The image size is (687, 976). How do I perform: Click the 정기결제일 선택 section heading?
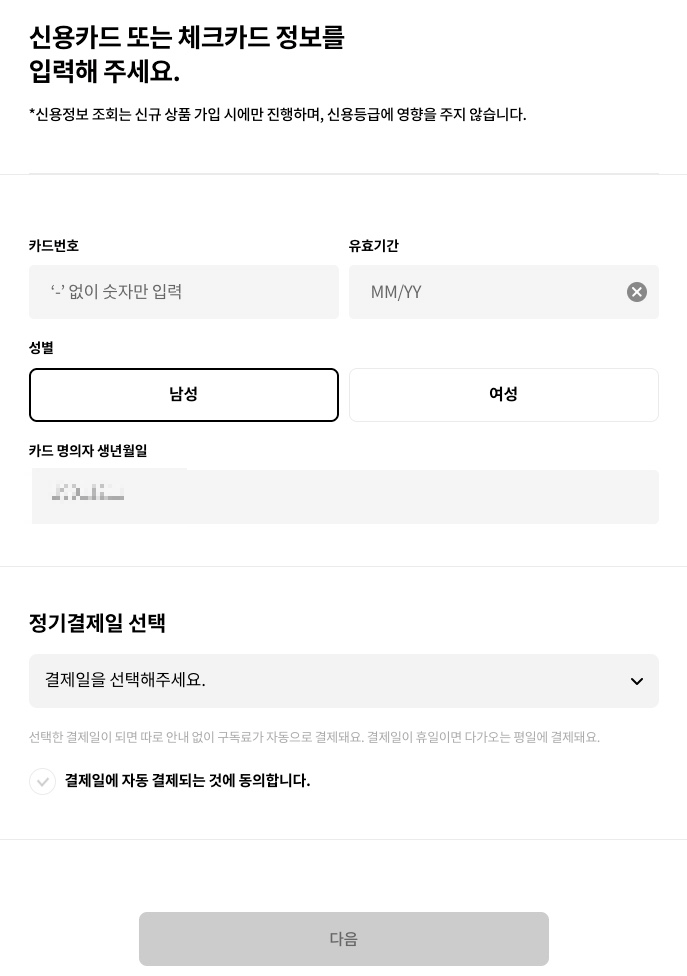click(x=97, y=623)
